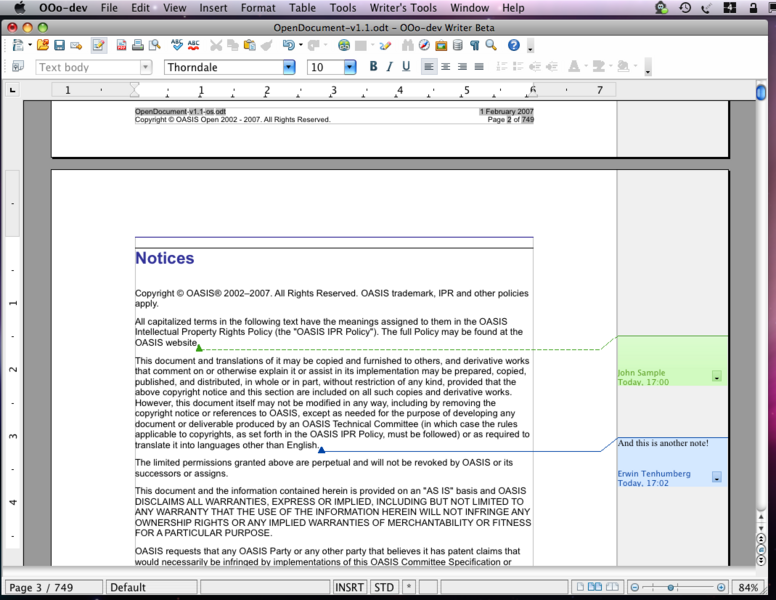Toggle STD selection mode in status bar

(384, 588)
